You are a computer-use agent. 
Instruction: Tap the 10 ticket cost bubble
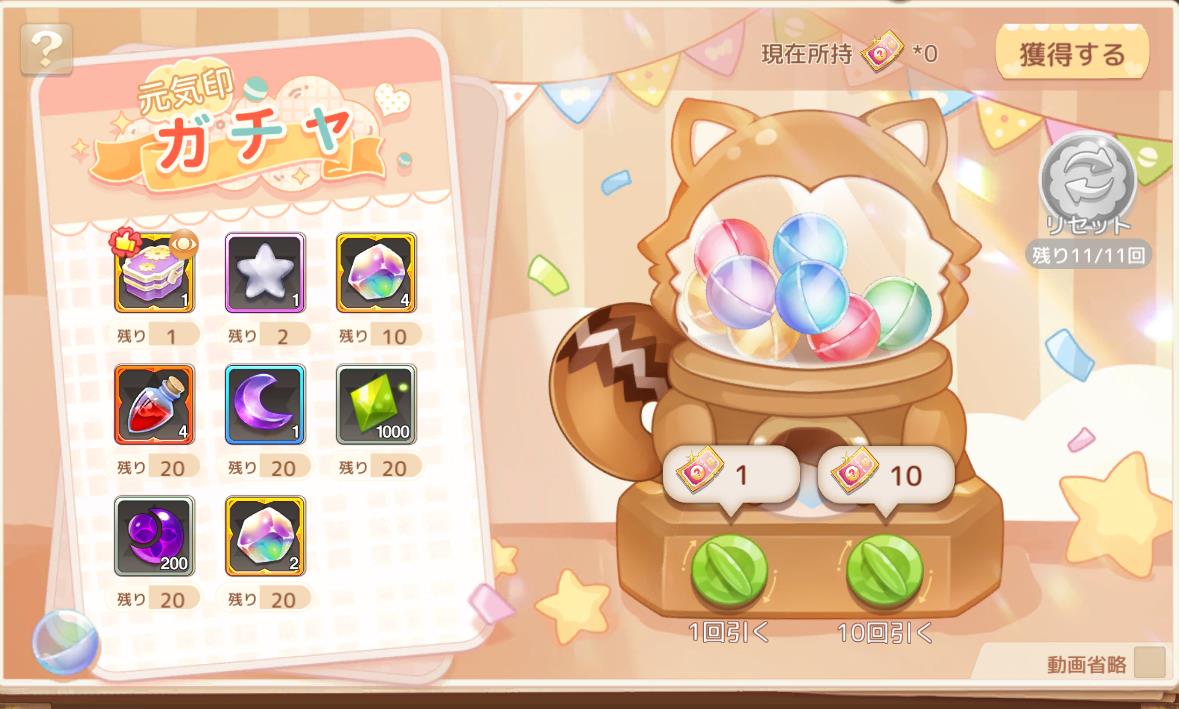coord(886,476)
